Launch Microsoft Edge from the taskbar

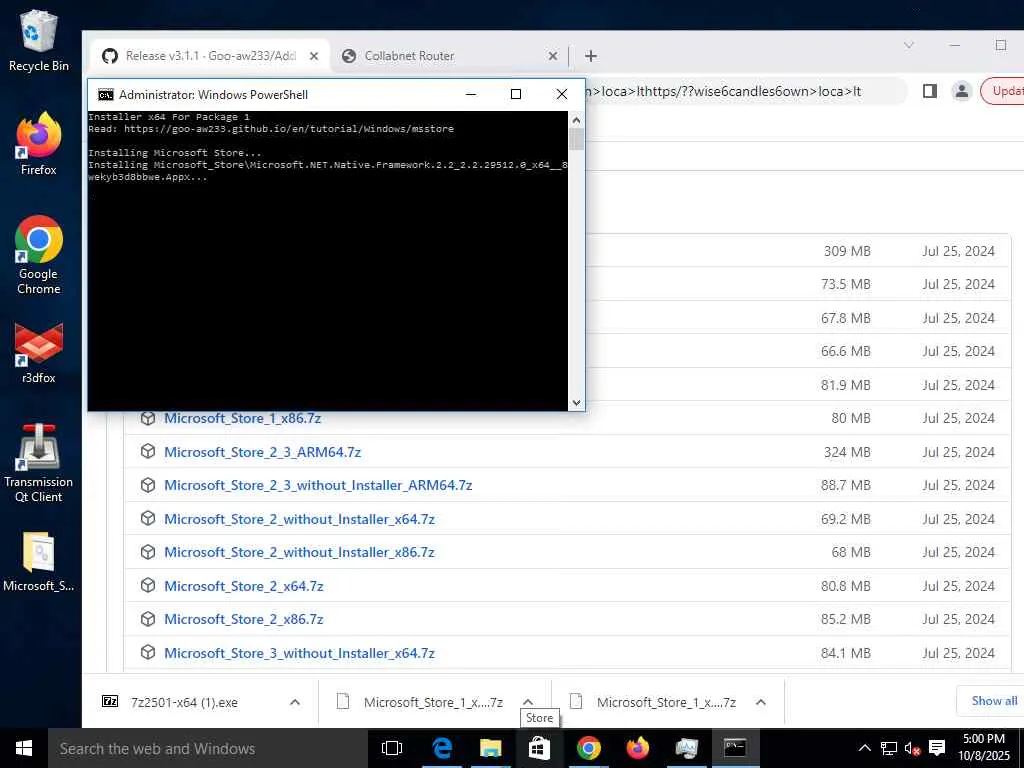point(442,748)
